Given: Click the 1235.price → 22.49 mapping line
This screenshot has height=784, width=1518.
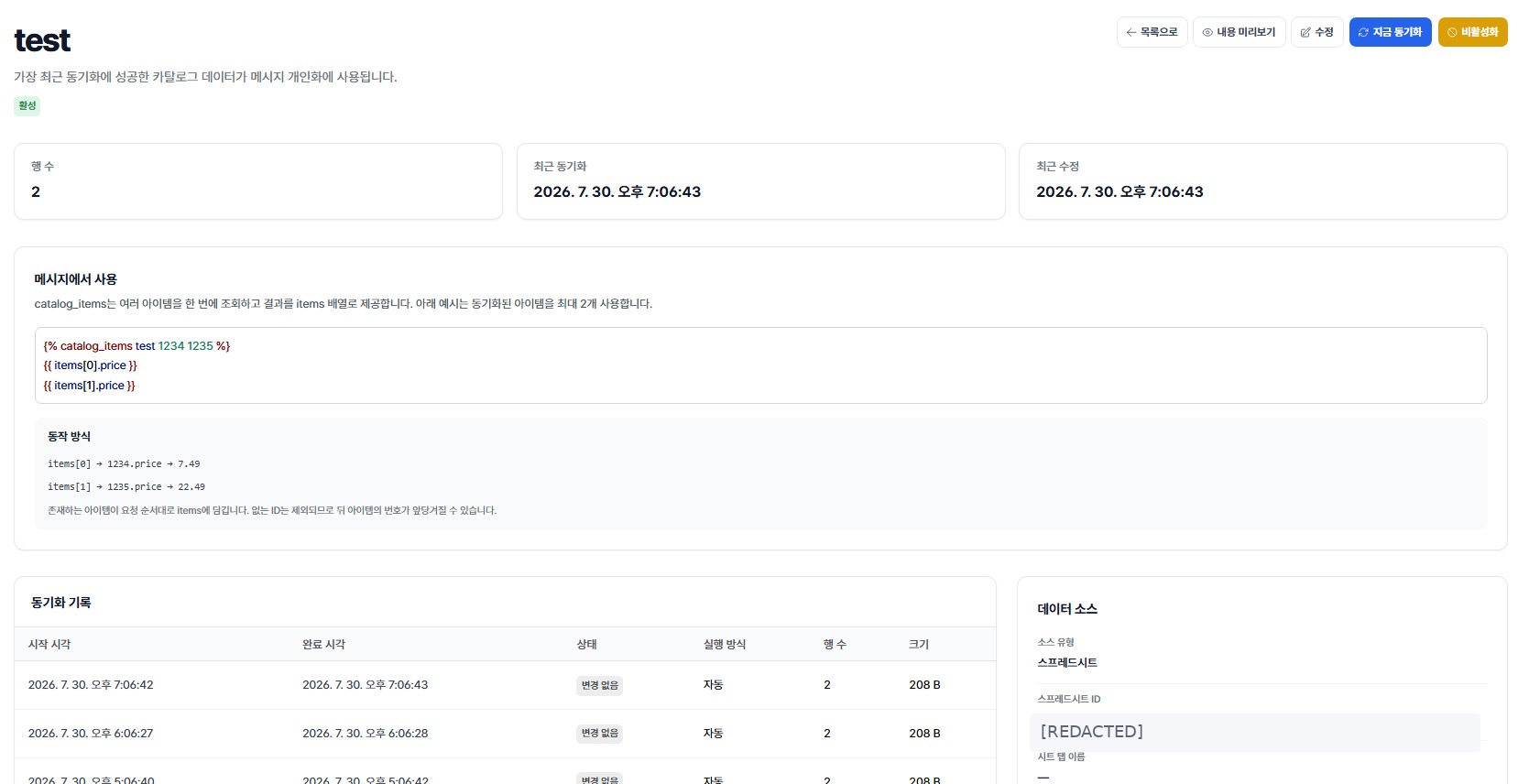Looking at the screenshot, I should coord(126,487).
